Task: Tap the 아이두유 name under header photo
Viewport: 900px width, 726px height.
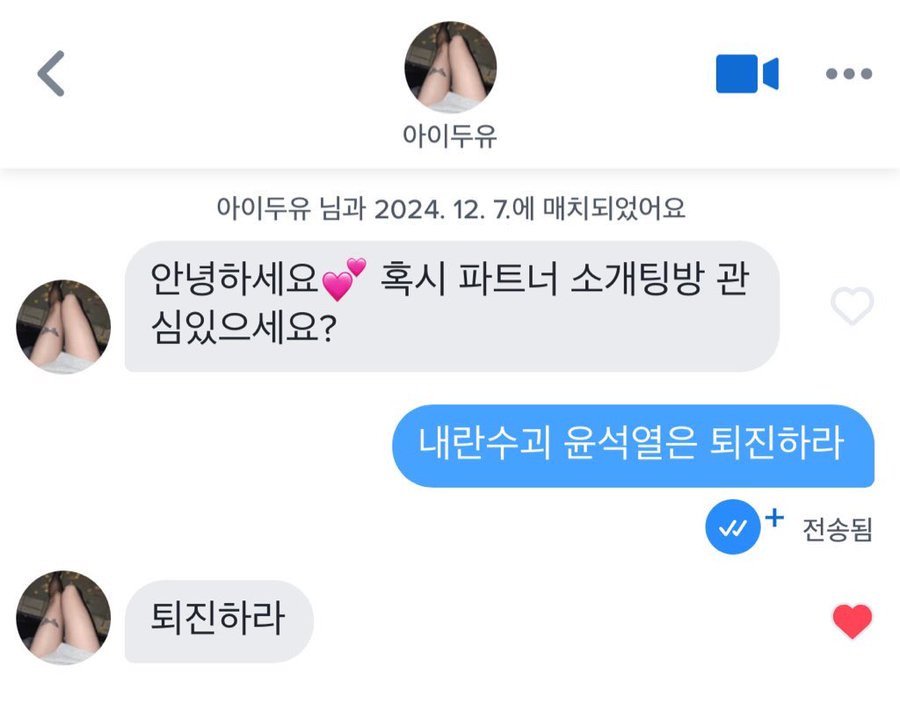Action: tap(450, 136)
